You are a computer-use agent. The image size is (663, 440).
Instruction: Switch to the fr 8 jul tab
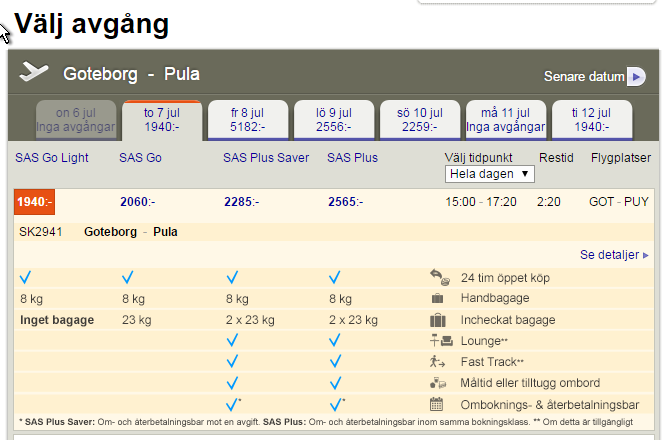click(x=247, y=120)
